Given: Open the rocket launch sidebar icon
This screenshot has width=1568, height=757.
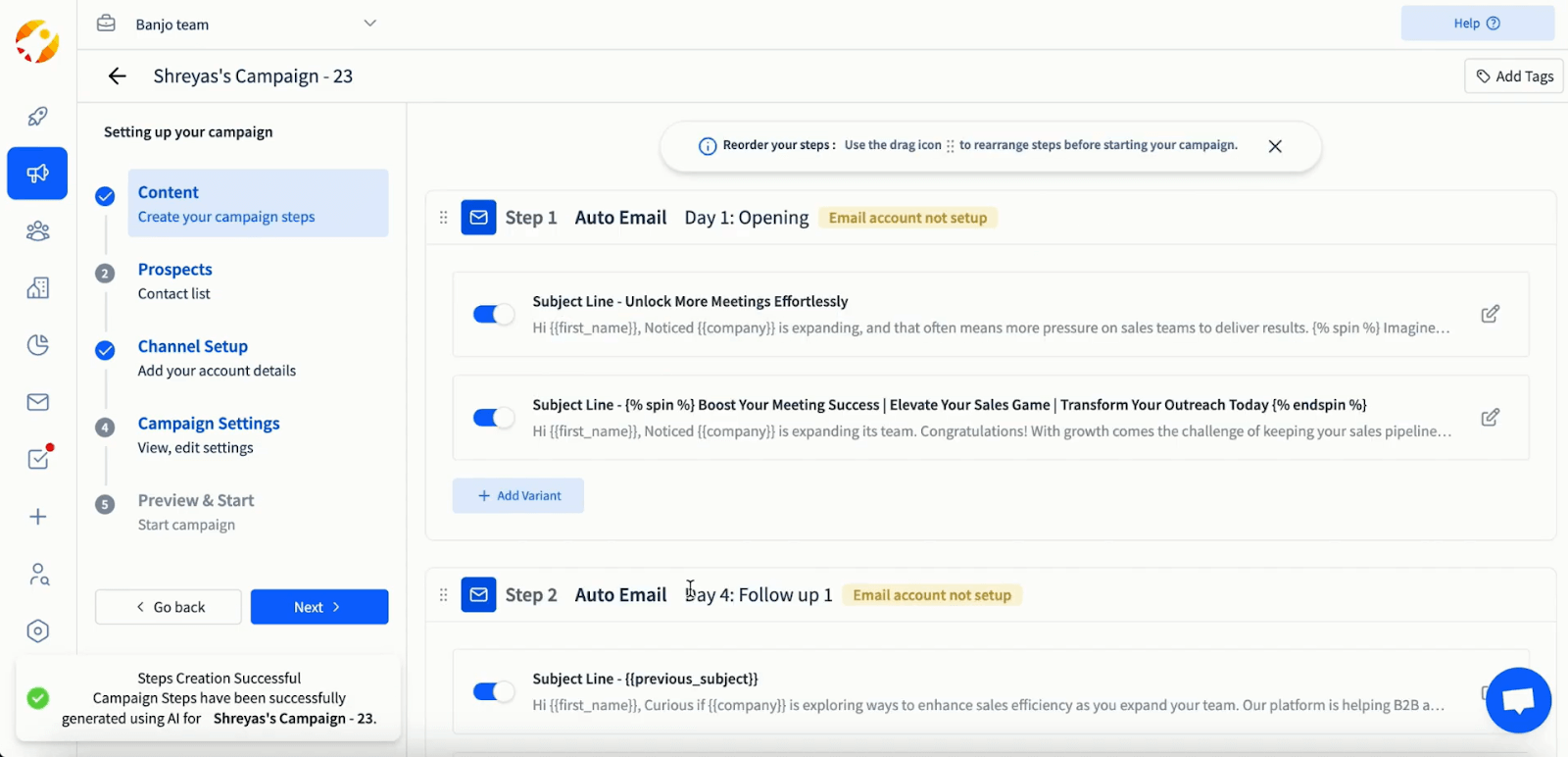Looking at the screenshot, I should pyautogui.click(x=37, y=117).
